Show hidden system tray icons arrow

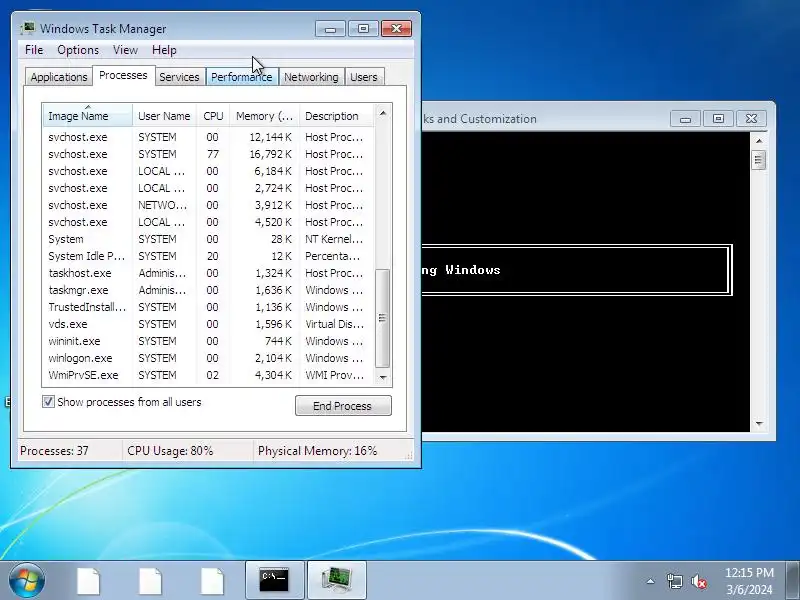[651, 581]
